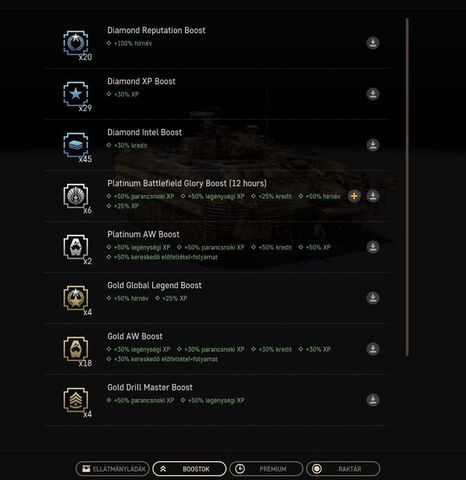The width and height of the screenshot is (466, 480).
Task: Switch to the Raktár tab
Action: click(x=343, y=469)
